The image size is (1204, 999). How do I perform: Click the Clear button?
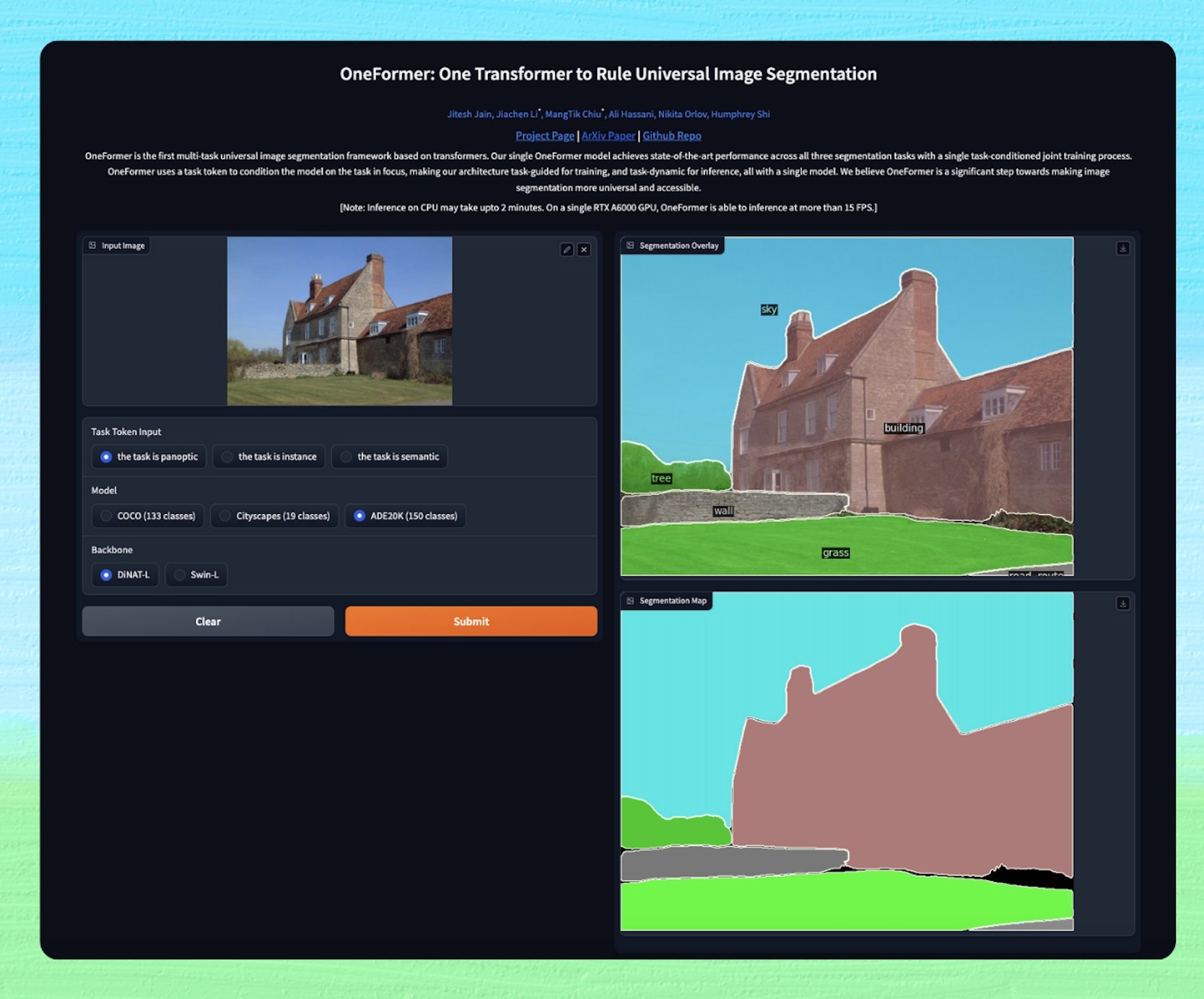pyautogui.click(x=208, y=621)
